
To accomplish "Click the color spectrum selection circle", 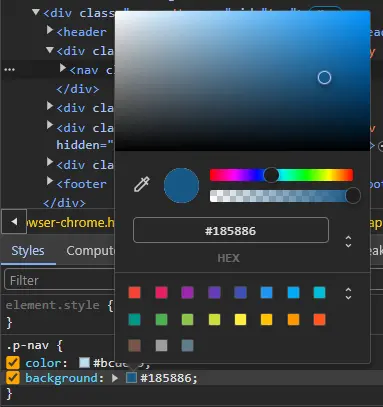I will tap(324, 78).
